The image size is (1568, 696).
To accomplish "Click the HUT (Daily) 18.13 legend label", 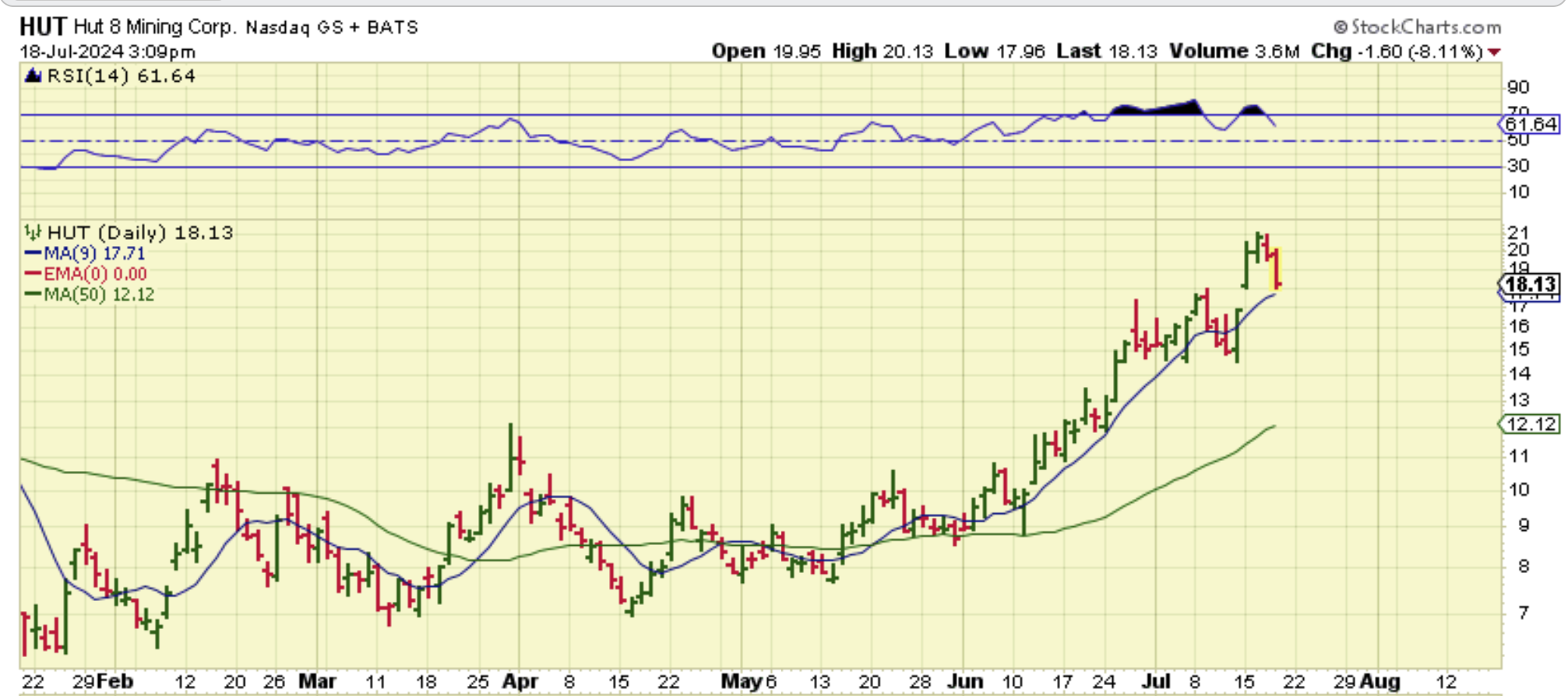I will [x=140, y=232].
